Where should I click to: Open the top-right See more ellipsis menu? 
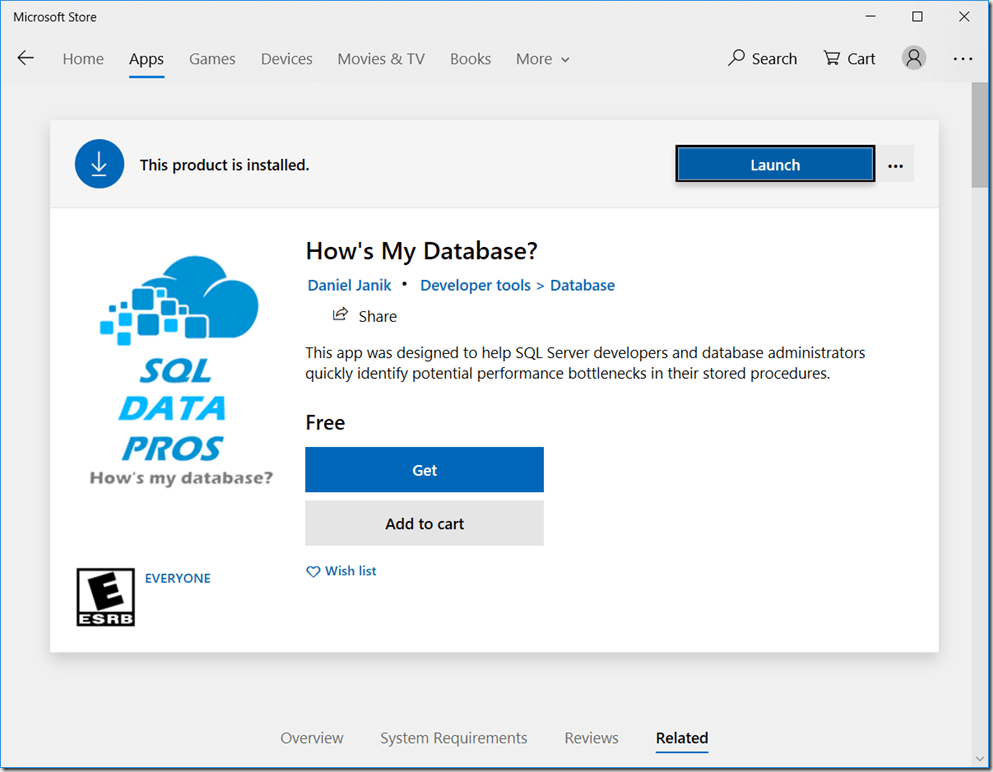pos(962,59)
